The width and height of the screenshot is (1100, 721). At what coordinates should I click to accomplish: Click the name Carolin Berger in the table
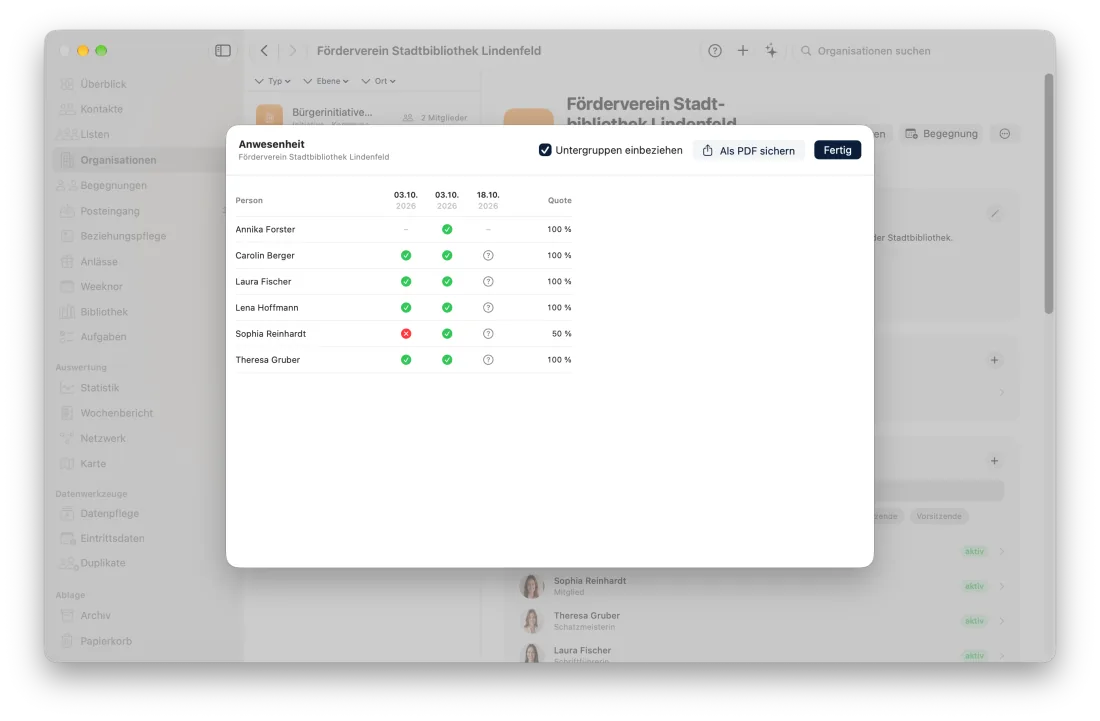(265, 255)
